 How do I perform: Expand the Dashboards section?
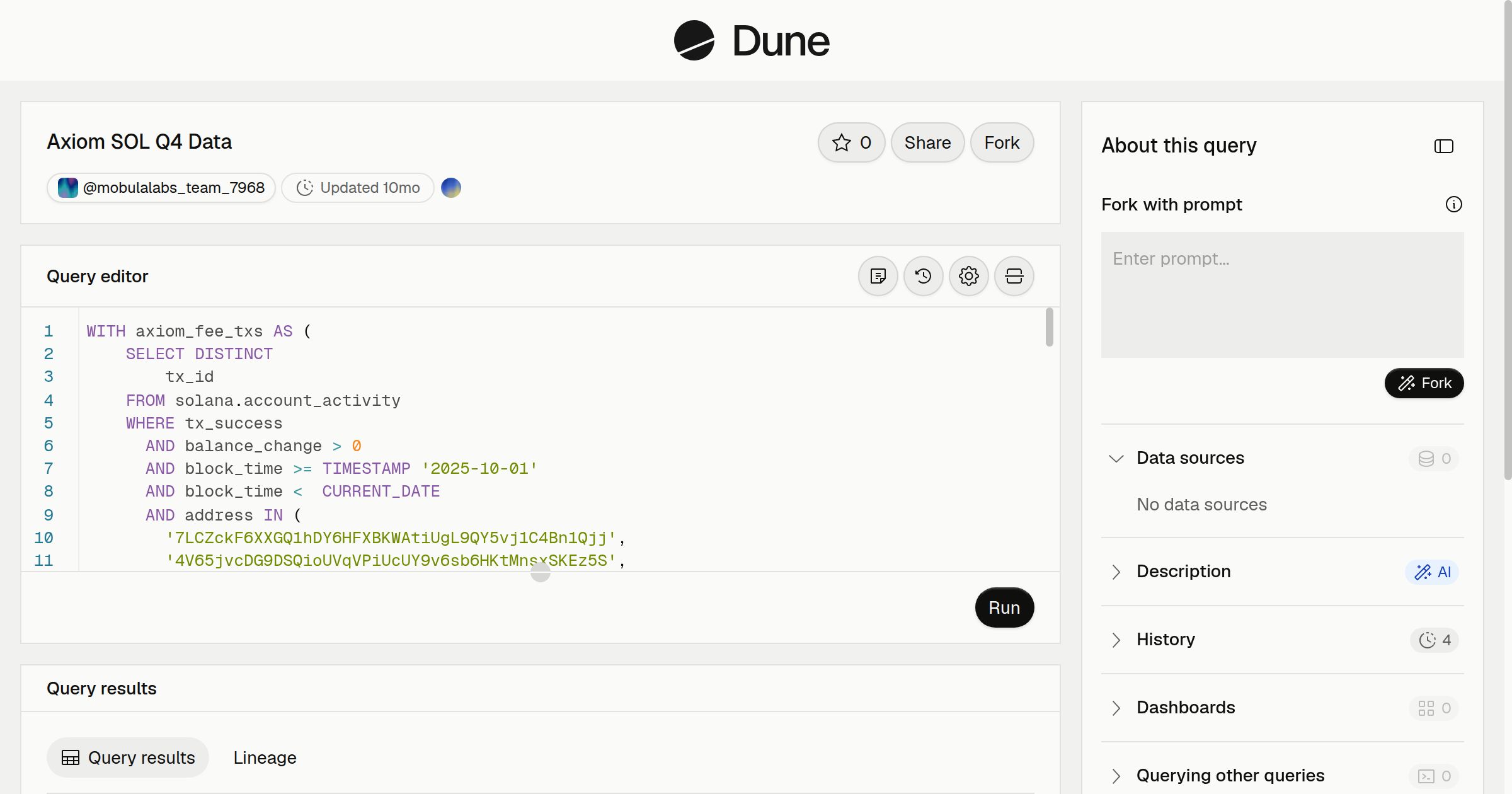[x=1116, y=708]
